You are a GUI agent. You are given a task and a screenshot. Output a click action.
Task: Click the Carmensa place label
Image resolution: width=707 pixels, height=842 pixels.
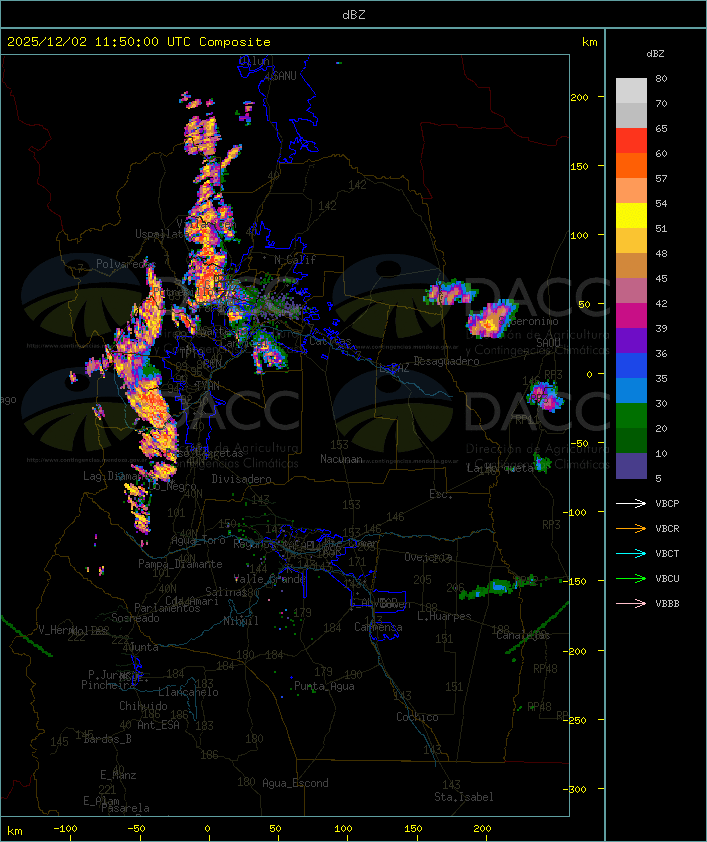pos(378,627)
